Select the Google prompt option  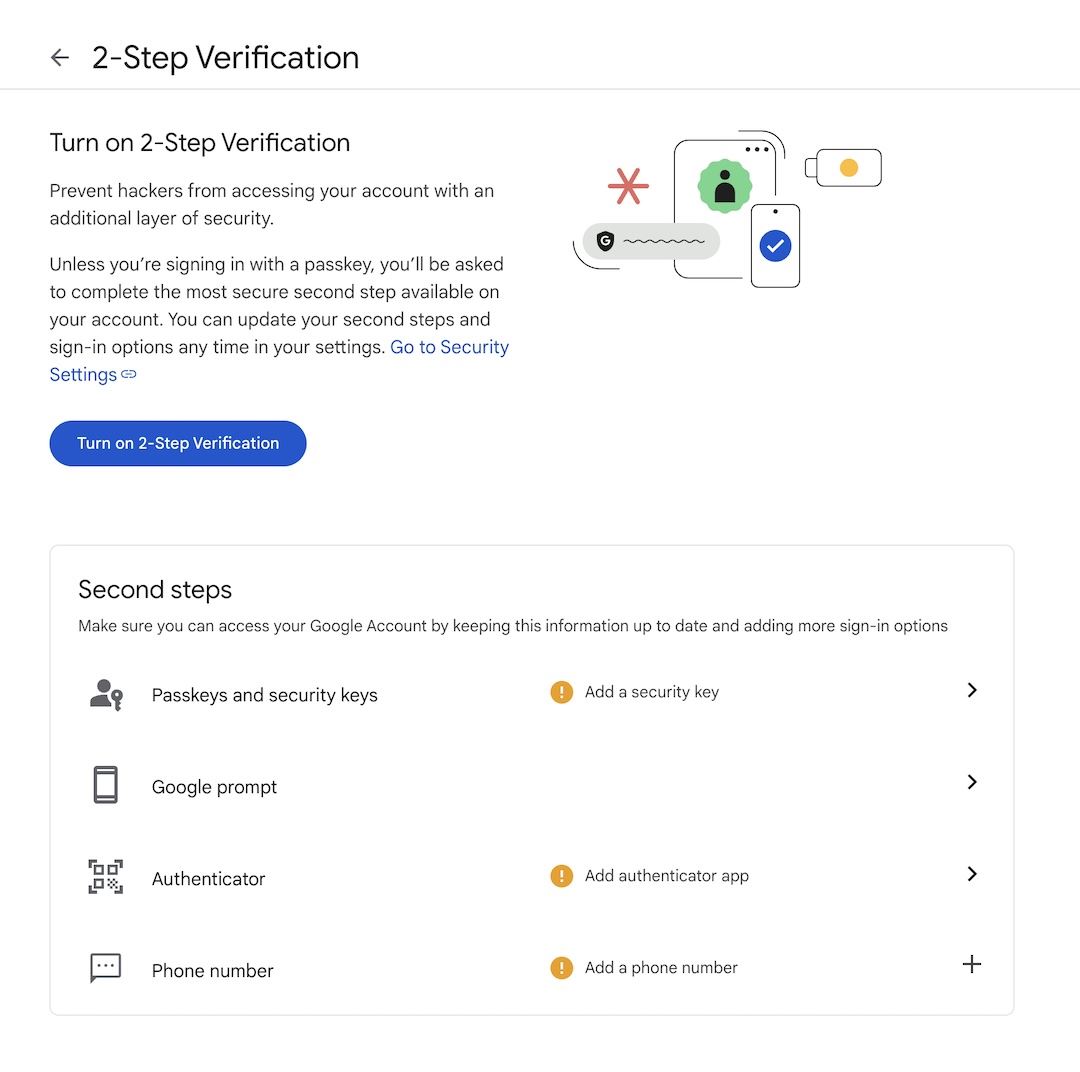[x=214, y=787]
